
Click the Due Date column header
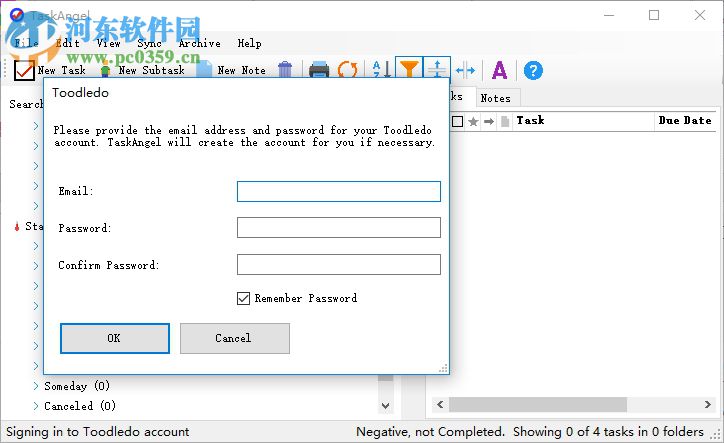click(685, 121)
